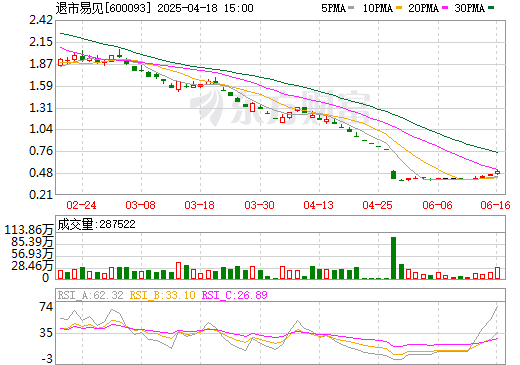Click the 10PMA orange legend swatch
This screenshot has width=520, height=365.
coord(399,8)
